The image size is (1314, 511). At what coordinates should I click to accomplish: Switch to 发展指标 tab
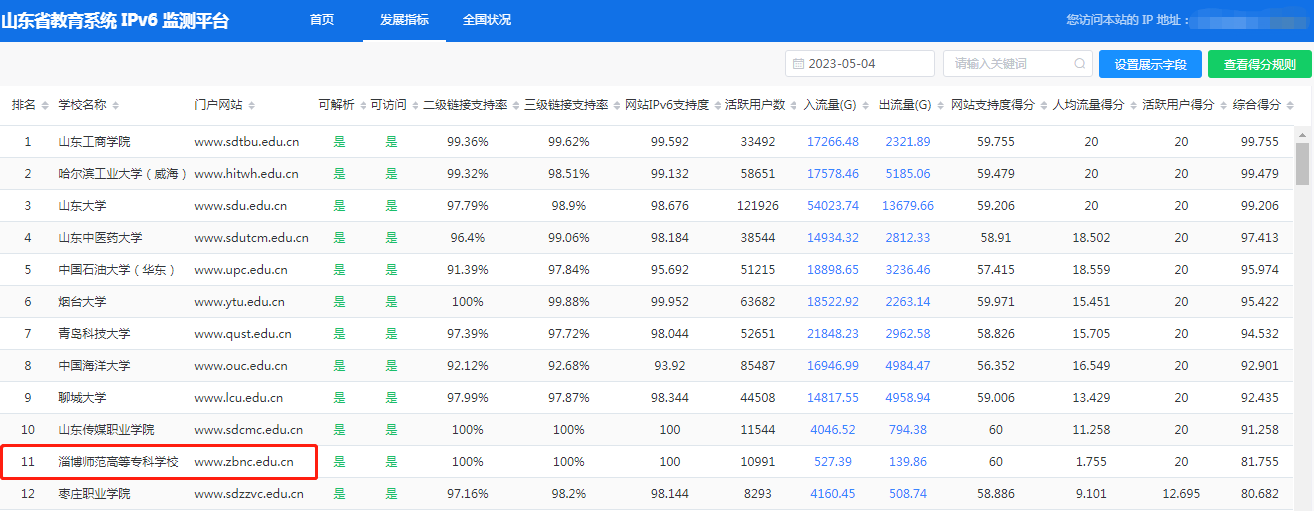[x=405, y=20]
